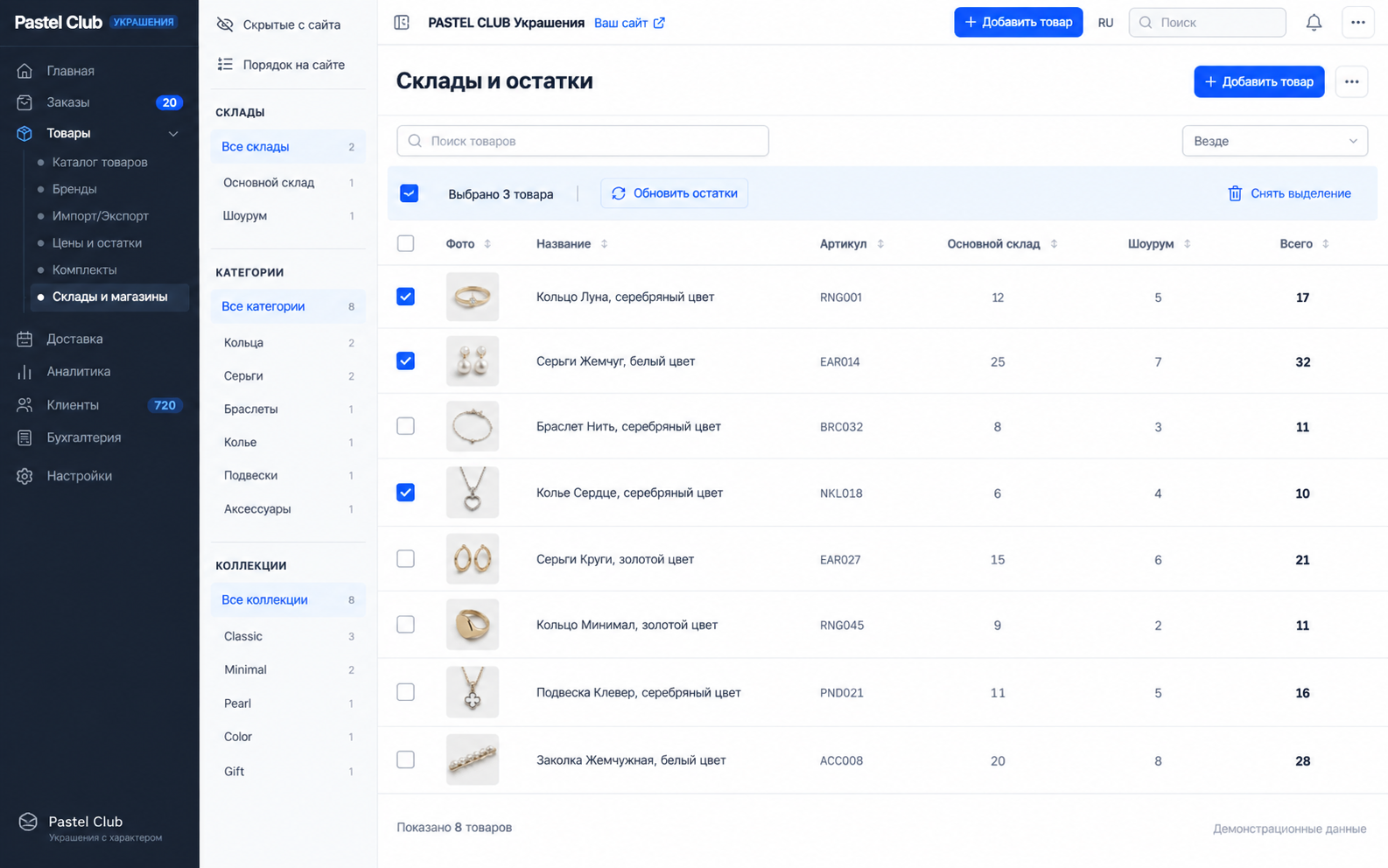Image resolution: width=1388 pixels, height=868 pixels.
Task: Open the Ваш сайт external link
Action: coord(629,23)
